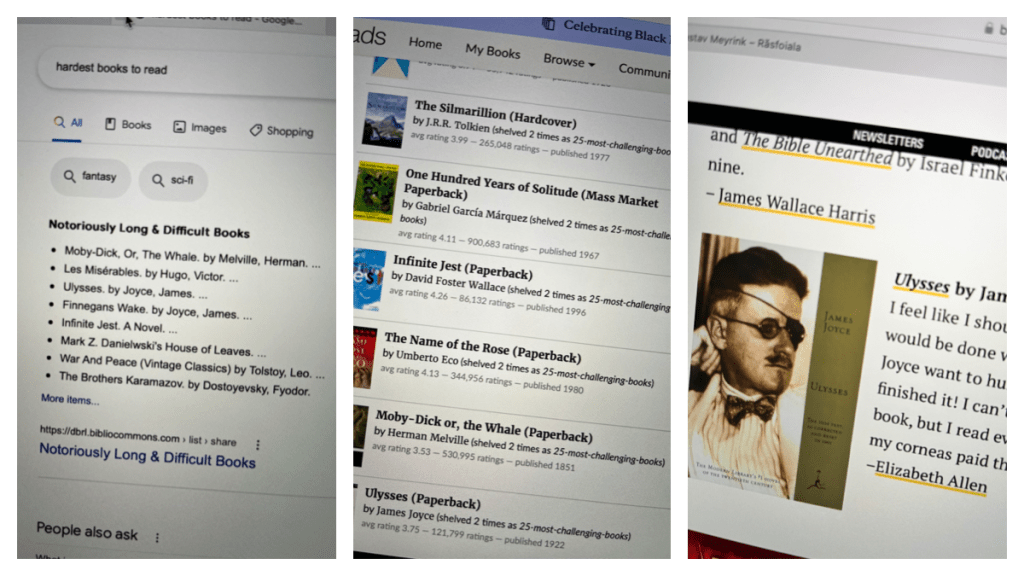Click The Silmarillion cover thumbnail

click(385, 121)
